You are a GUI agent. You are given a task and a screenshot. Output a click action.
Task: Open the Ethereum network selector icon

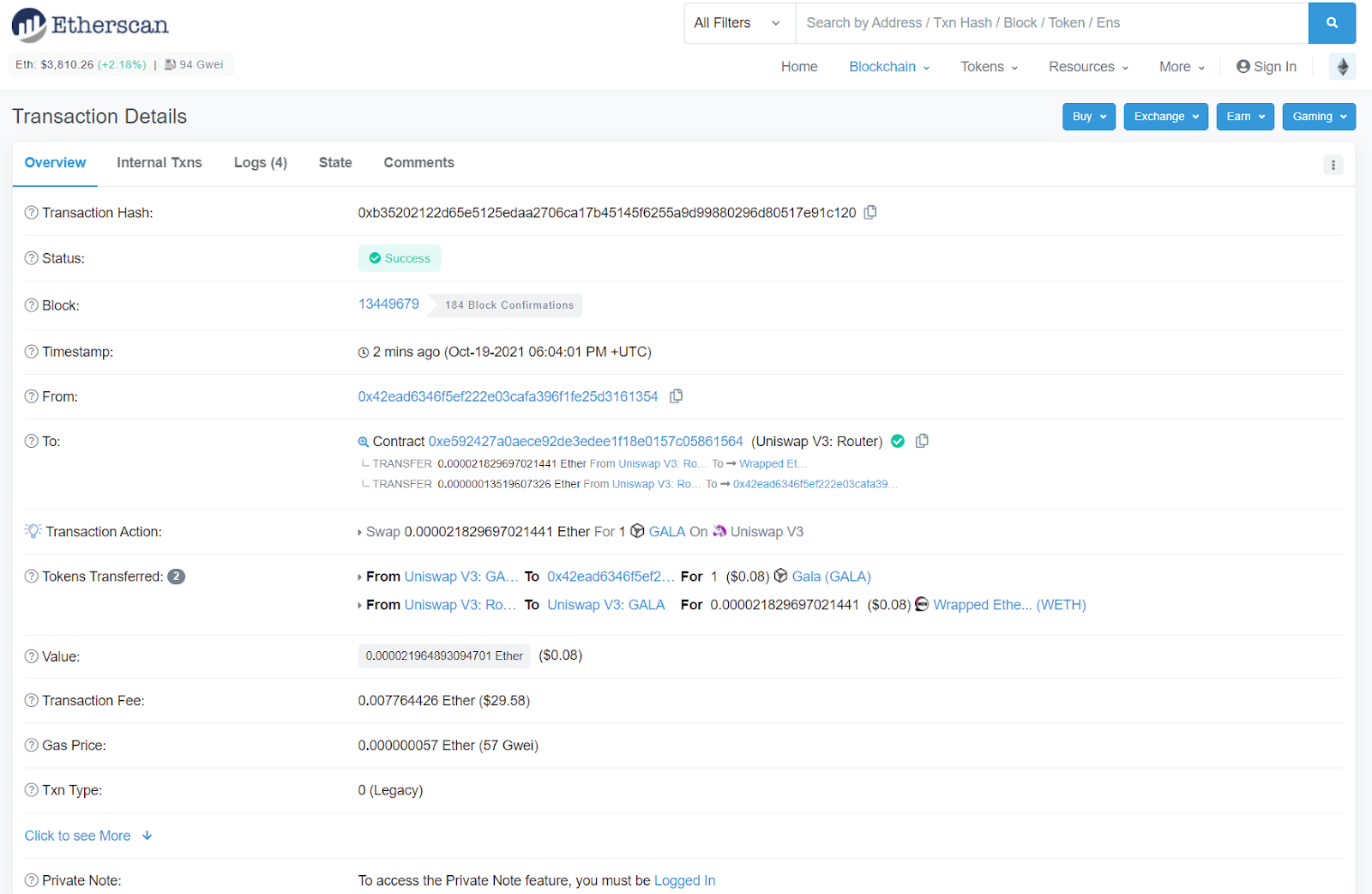pos(1343,66)
